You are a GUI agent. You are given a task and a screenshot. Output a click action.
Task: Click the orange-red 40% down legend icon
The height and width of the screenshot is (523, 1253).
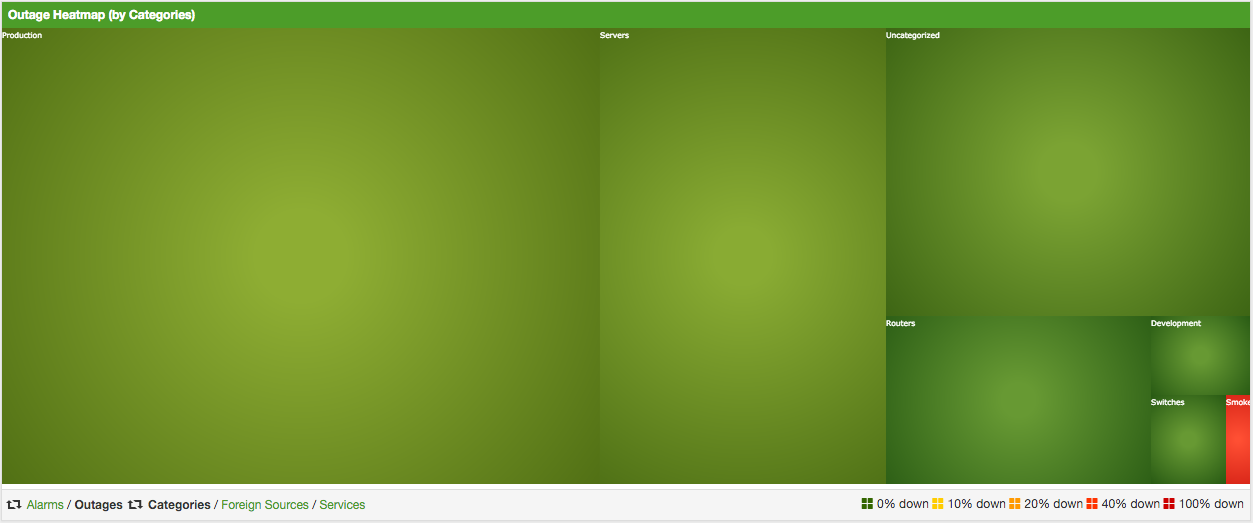pos(1092,504)
